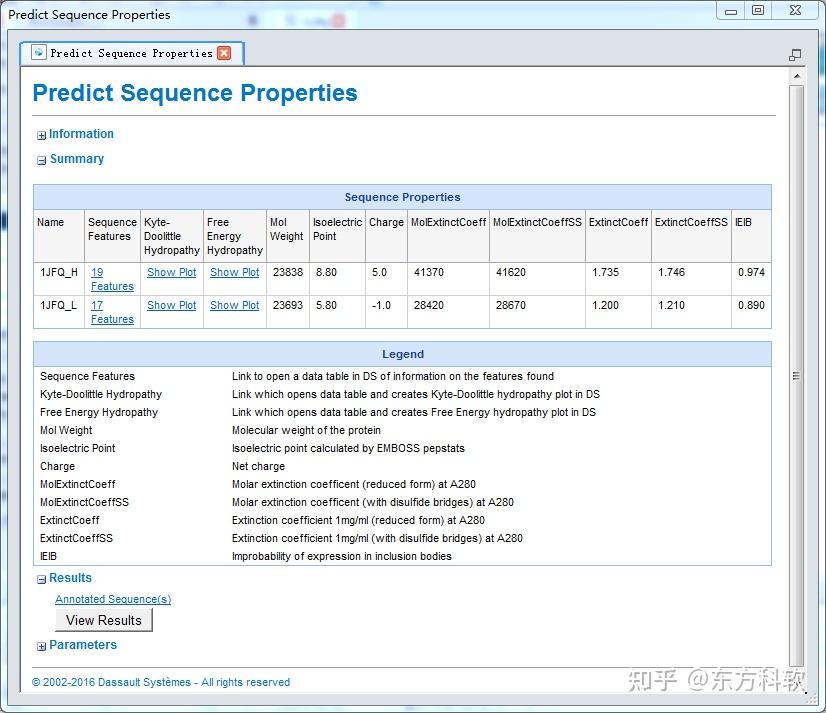Open 17 Features for sequence 1JFQ_L
Viewport: 826px width, 713px height.
pyautogui.click(x=112, y=312)
